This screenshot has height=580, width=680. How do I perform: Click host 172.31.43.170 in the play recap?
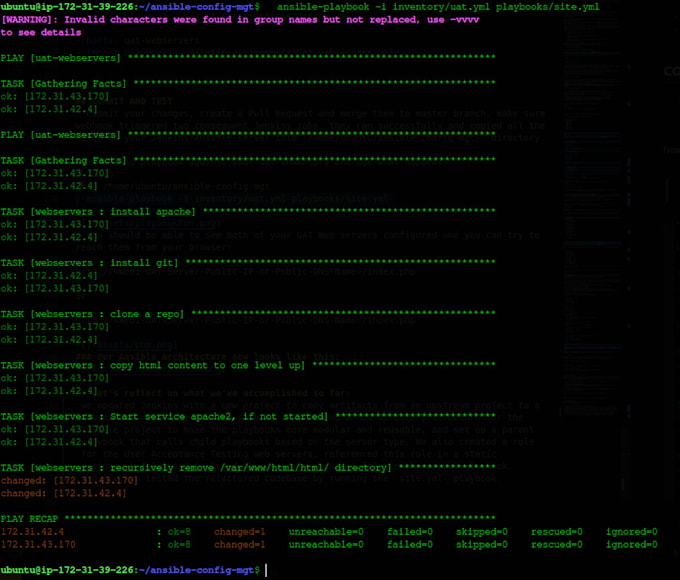coord(38,544)
